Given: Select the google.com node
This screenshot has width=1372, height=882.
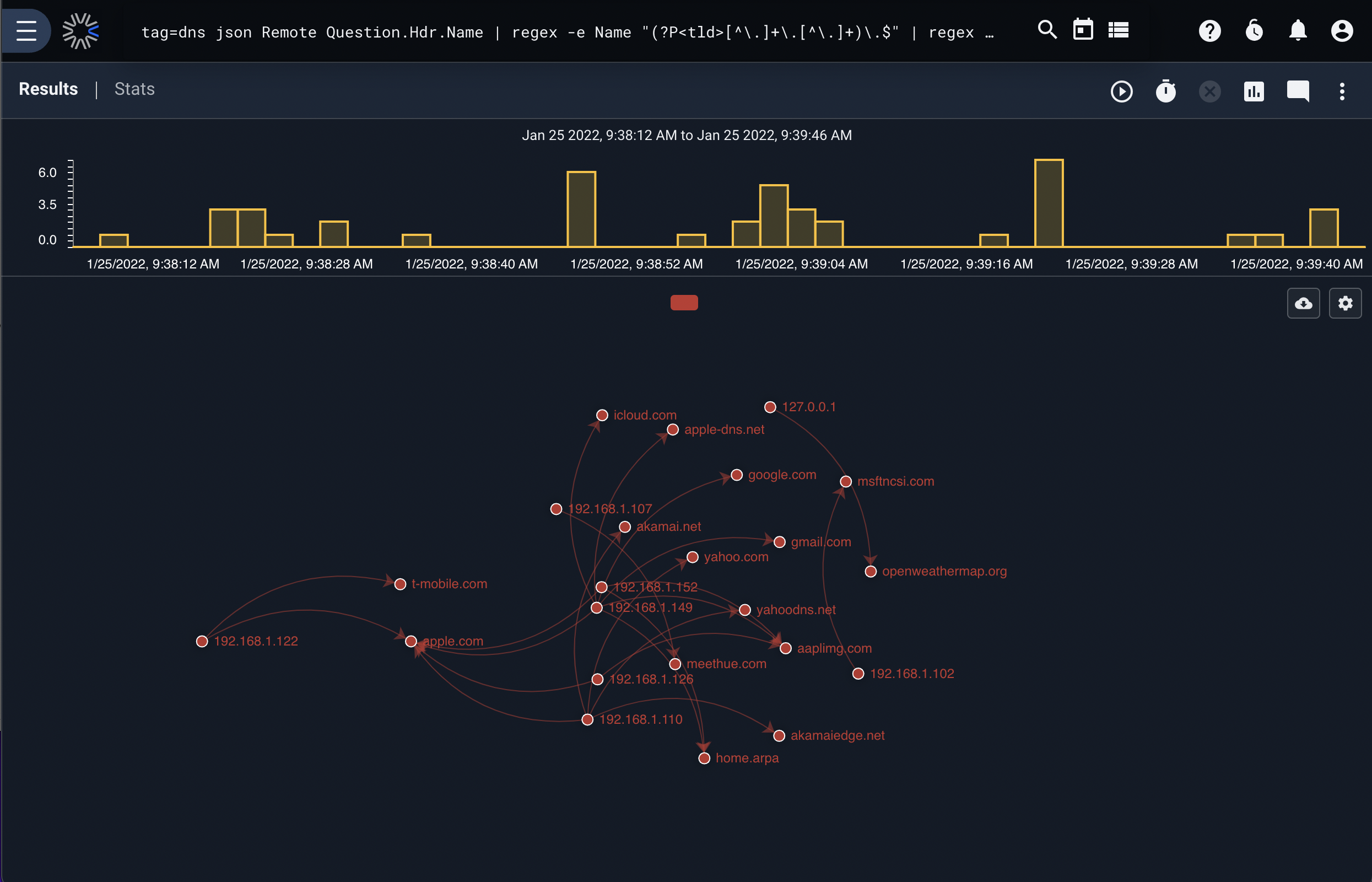Looking at the screenshot, I should [x=737, y=475].
